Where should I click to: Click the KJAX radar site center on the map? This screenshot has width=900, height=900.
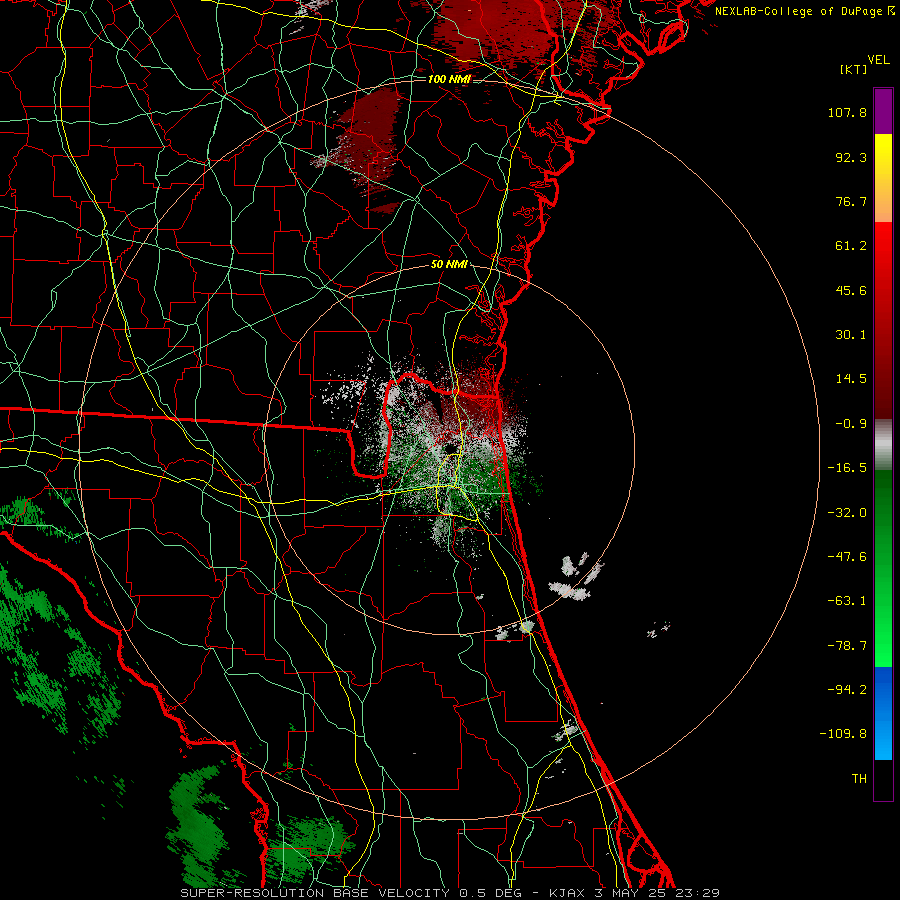(450, 448)
